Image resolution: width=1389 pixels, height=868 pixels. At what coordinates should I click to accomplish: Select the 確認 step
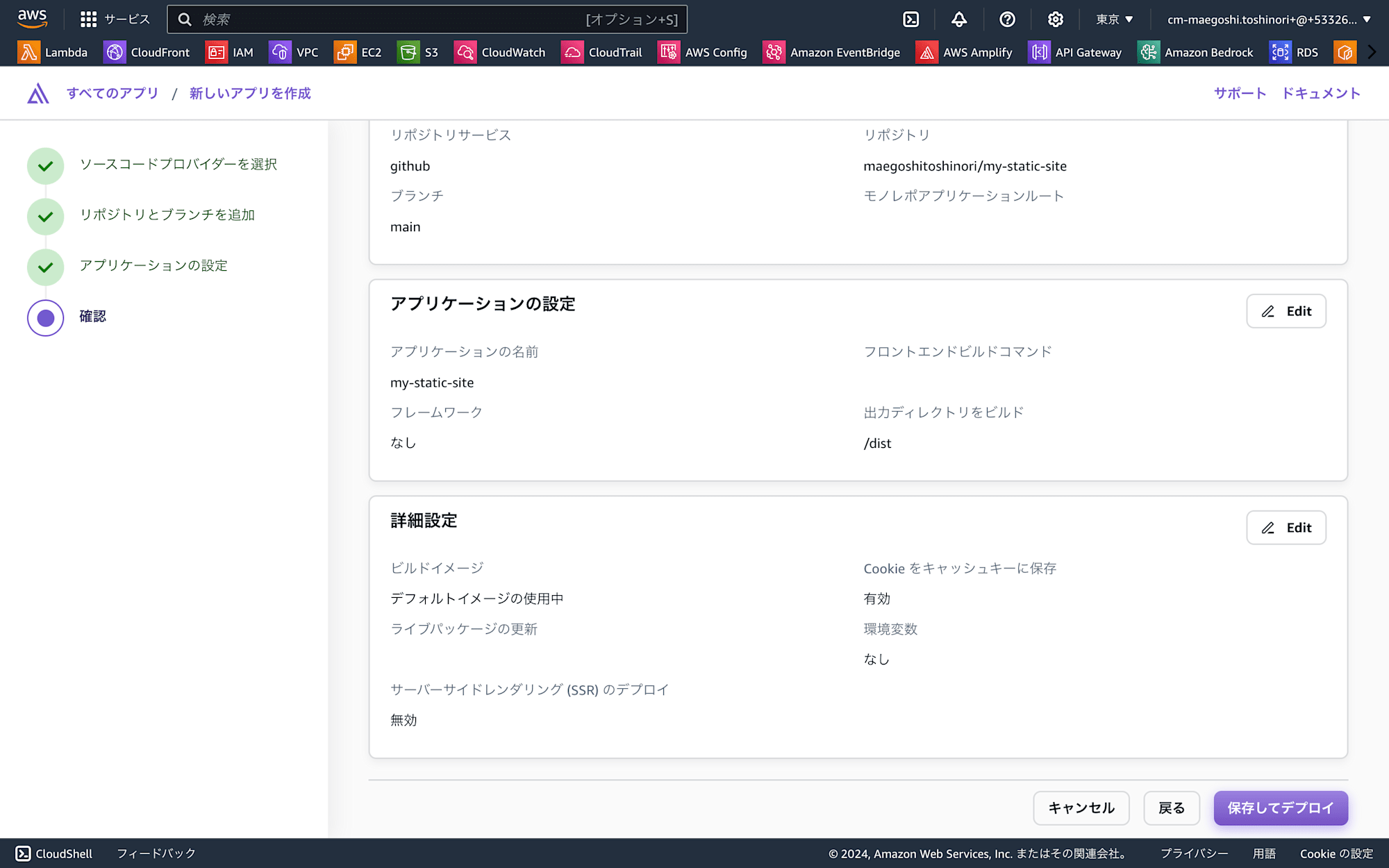coord(92,317)
